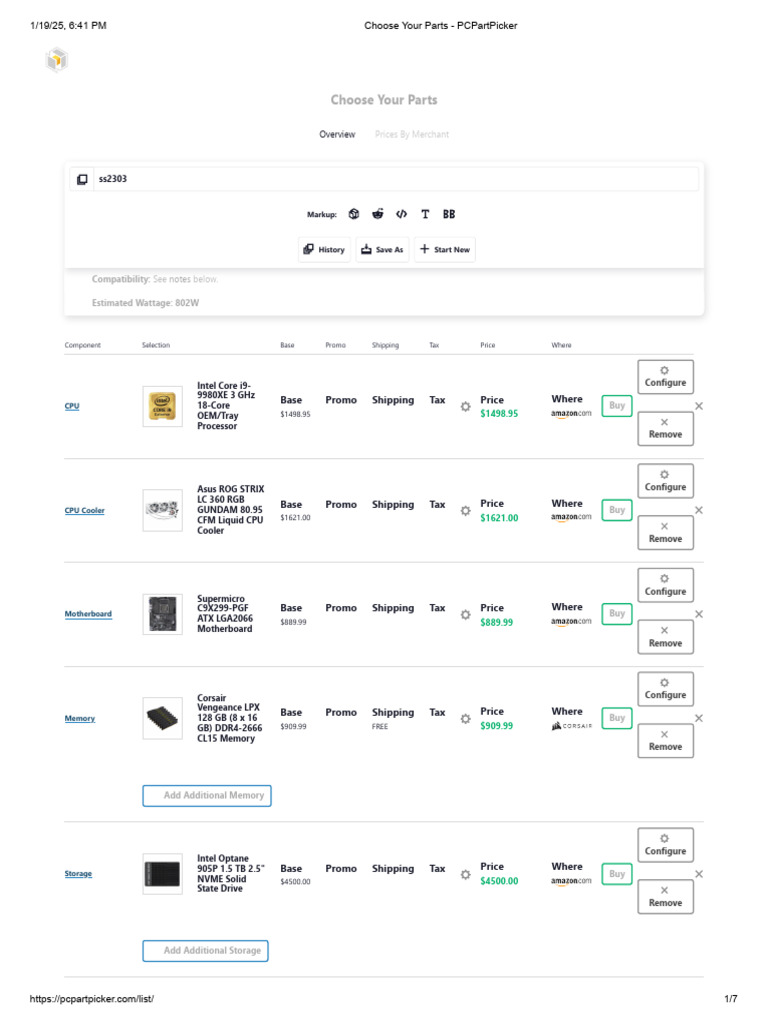Click X icon at end of CPU row

[x=699, y=406]
